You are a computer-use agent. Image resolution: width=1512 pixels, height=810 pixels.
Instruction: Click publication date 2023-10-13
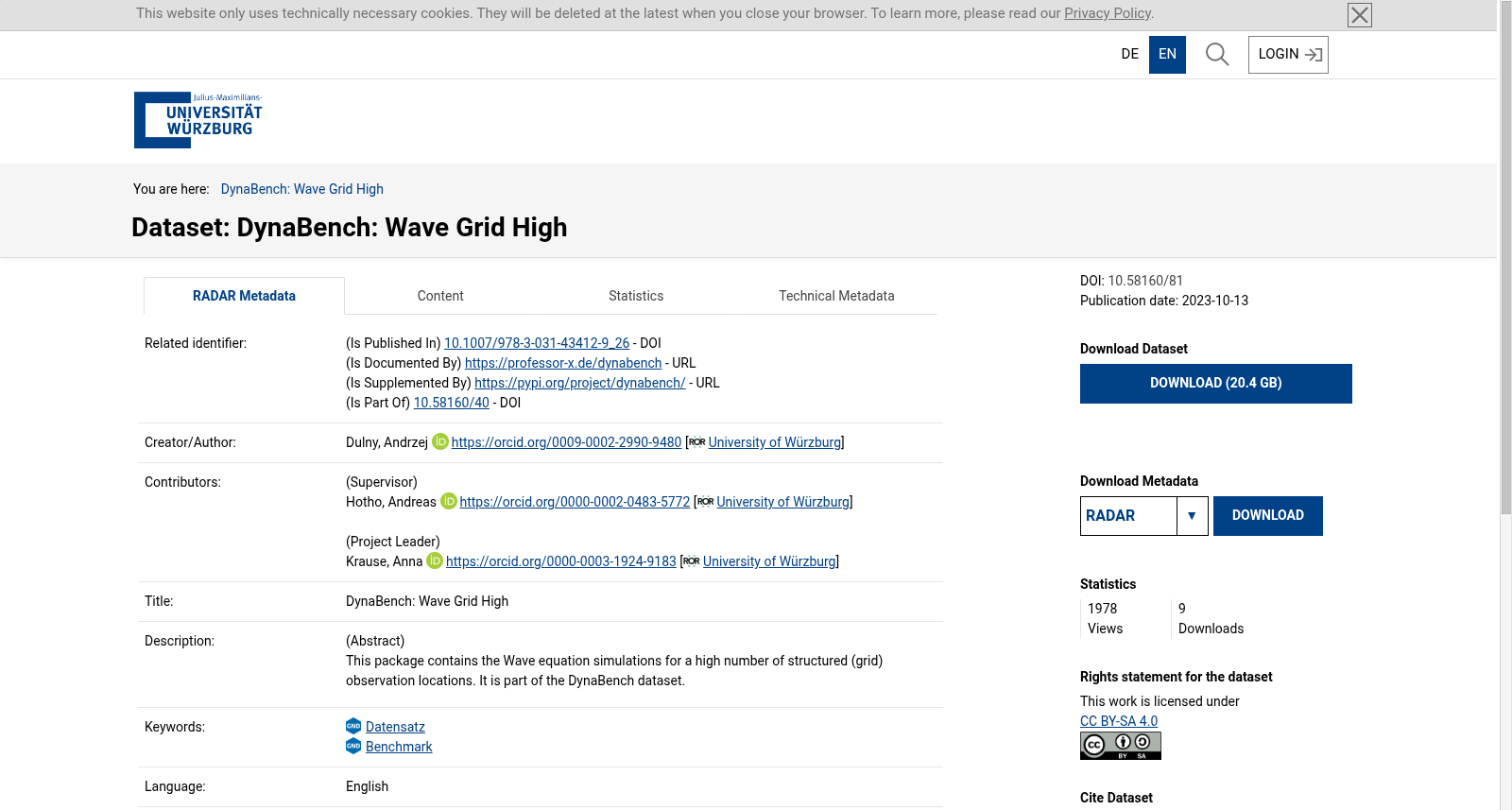pos(1214,301)
